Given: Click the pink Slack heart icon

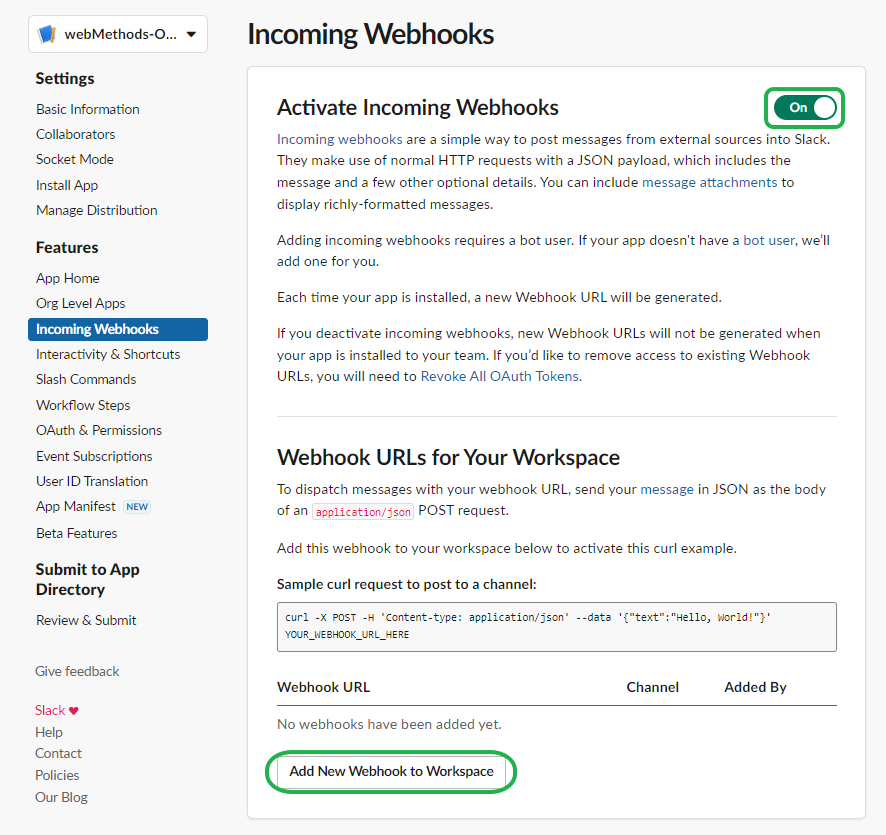Looking at the screenshot, I should (x=74, y=711).
